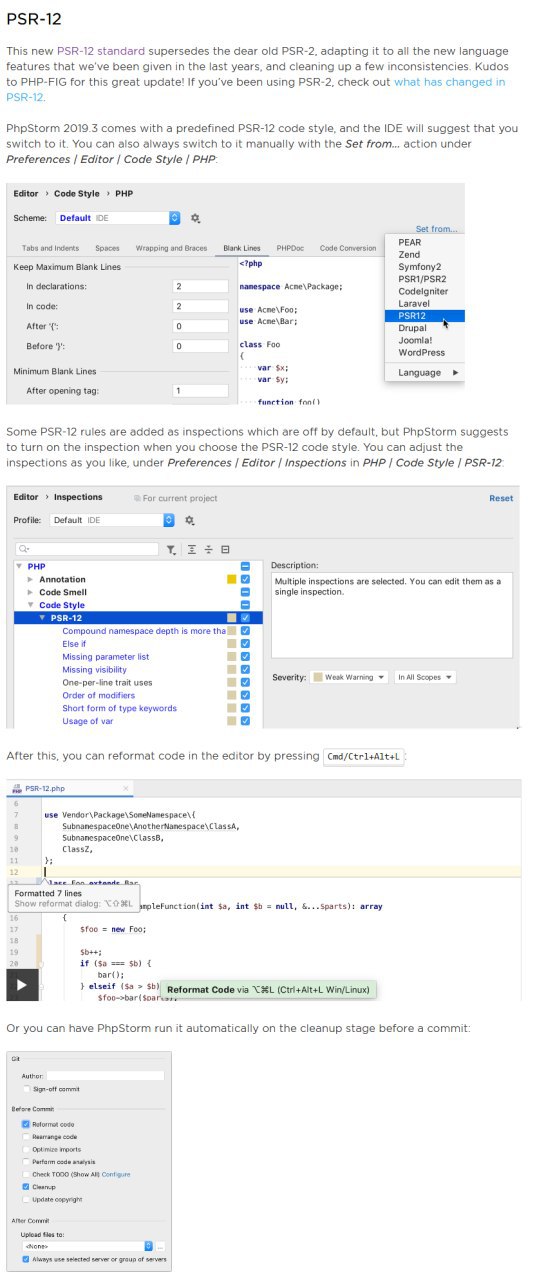
Task: Enable the Sign-off commit checkbox
Action: tap(26, 1088)
